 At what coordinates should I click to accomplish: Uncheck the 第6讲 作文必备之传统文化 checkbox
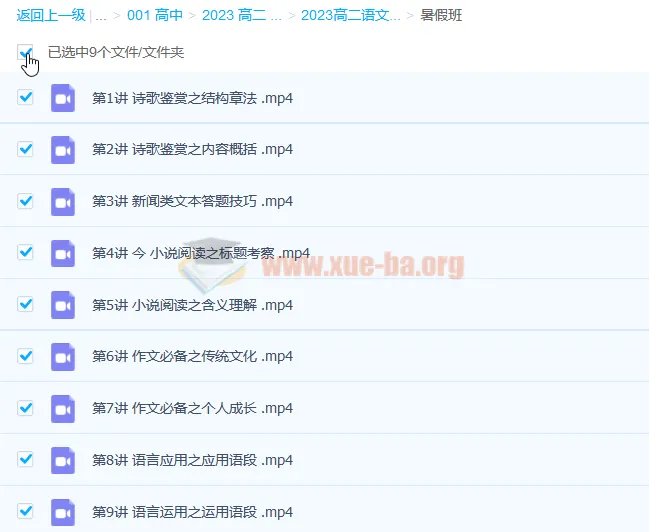click(x=25, y=356)
